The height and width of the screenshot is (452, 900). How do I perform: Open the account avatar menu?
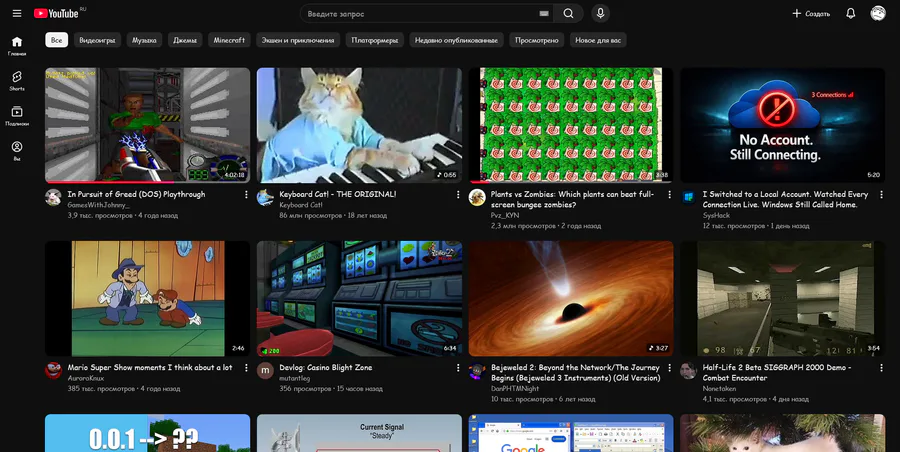coord(878,13)
